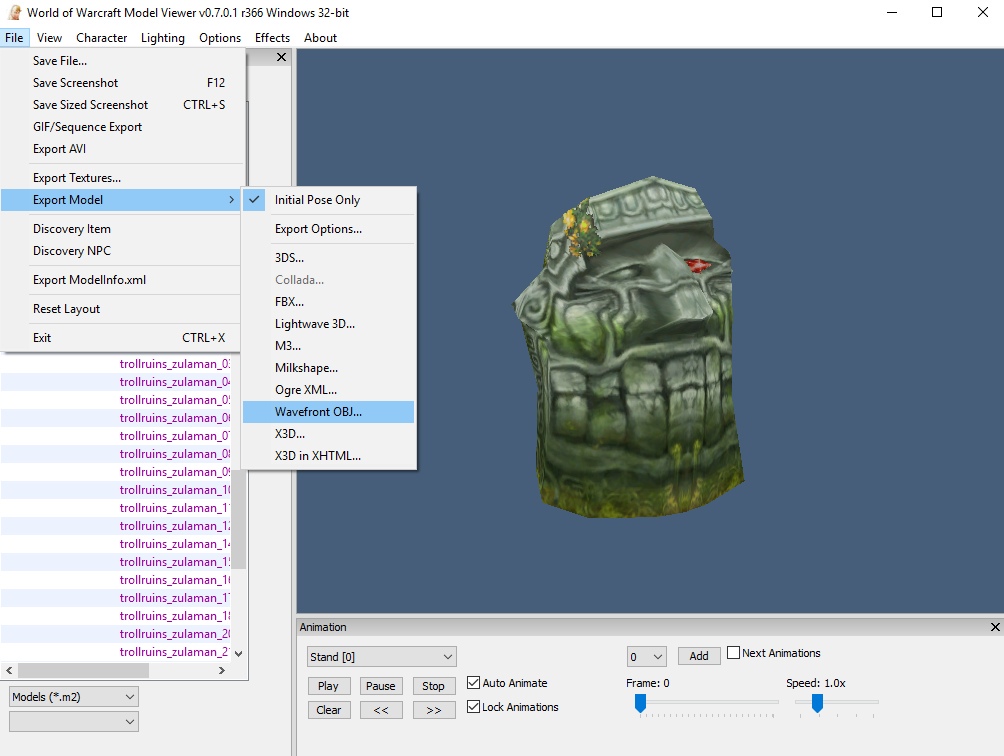Open the animation number dropdown showing 0
Screen dimensions: 1004x756
click(647, 657)
